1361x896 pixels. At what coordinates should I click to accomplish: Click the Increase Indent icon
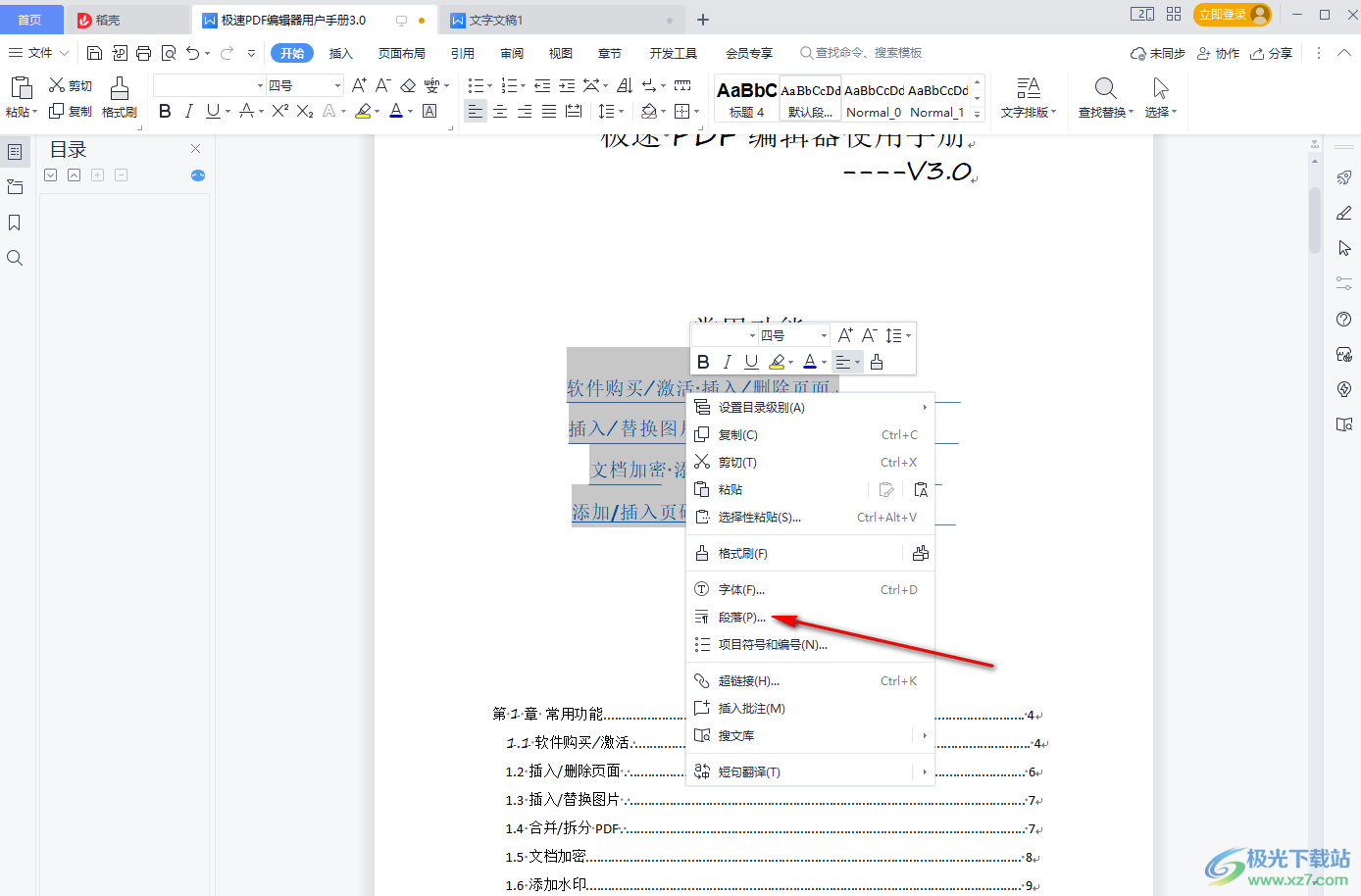tap(567, 85)
